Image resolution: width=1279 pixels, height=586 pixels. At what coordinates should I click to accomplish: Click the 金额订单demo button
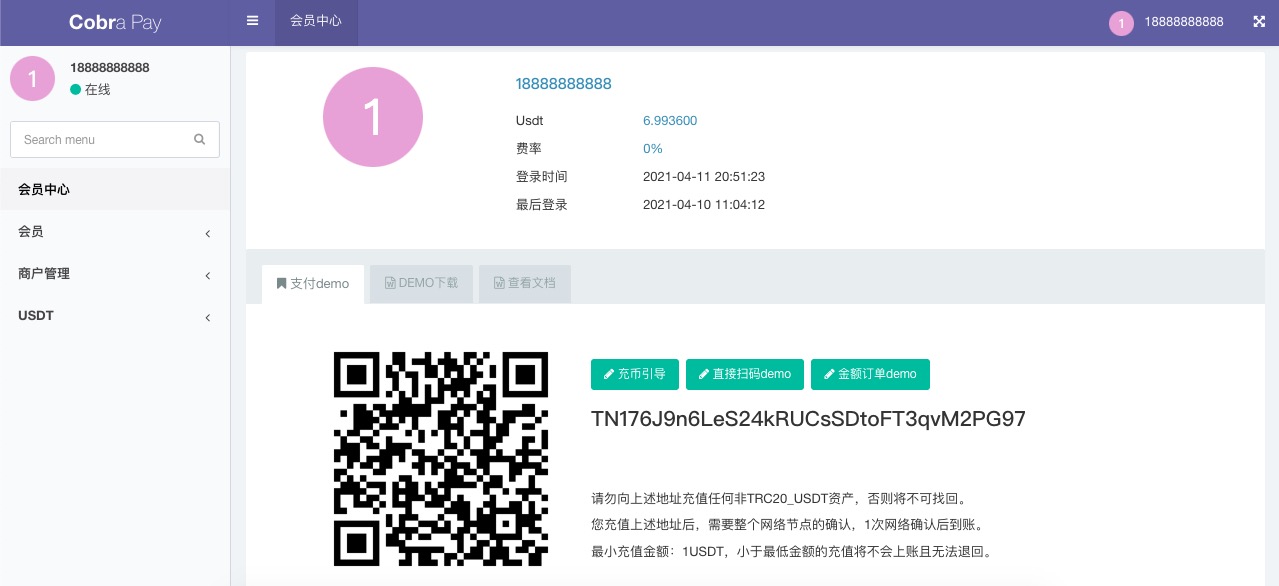click(870, 374)
